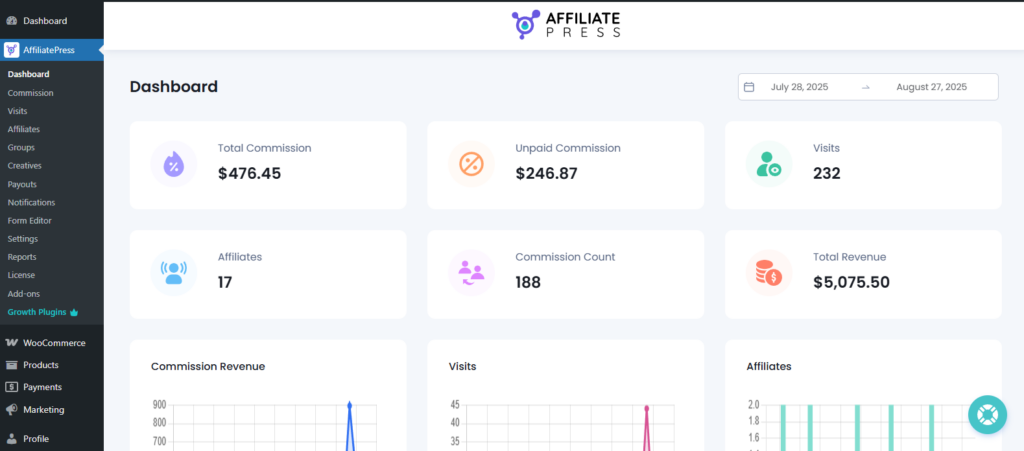Expand the Products sidebar menu
1024x451 pixels.
[x=41, y=365]
